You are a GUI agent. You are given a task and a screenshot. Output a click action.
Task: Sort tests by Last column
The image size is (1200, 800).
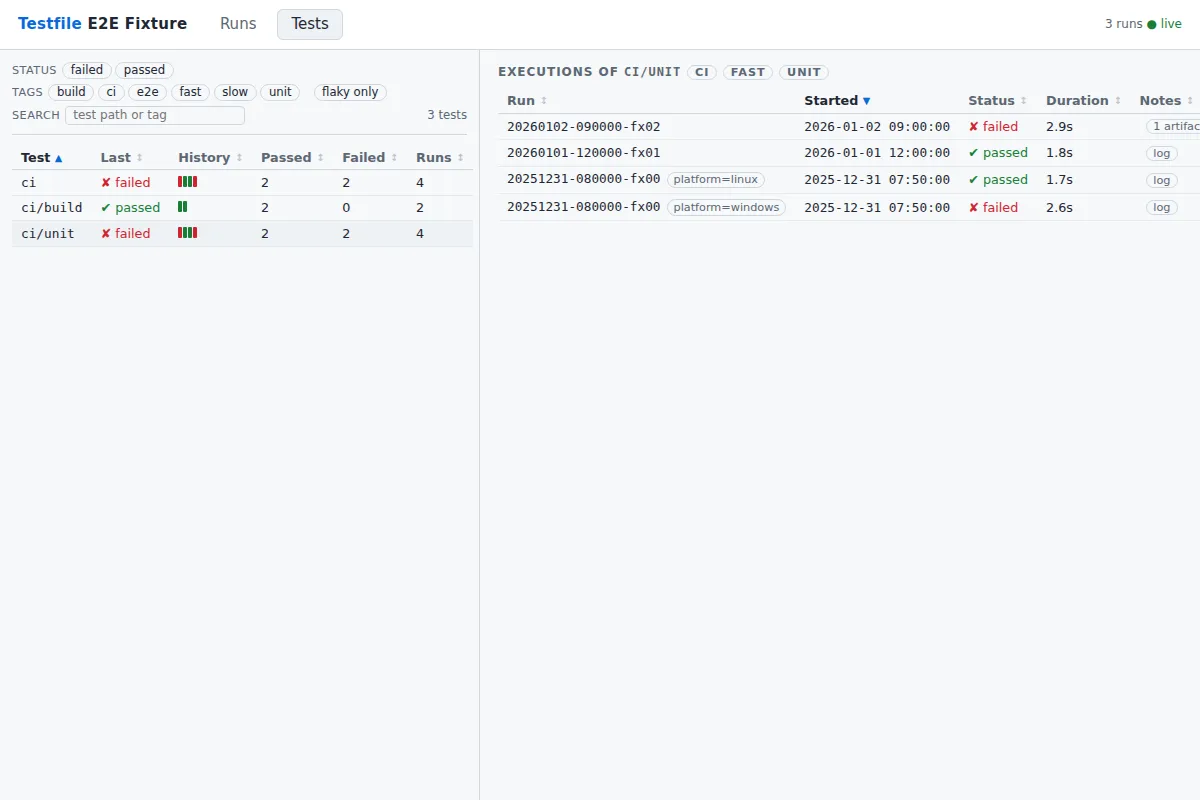(122, 158)
